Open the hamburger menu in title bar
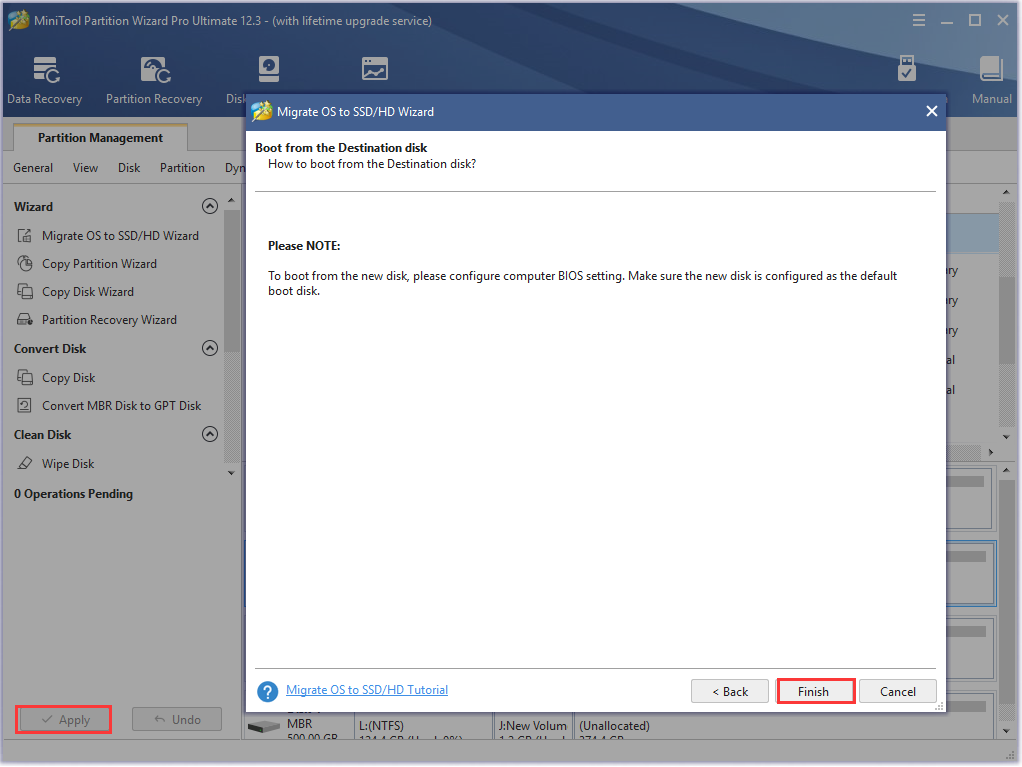Viewport: 1022px width, 767px height. click(918, 20)
